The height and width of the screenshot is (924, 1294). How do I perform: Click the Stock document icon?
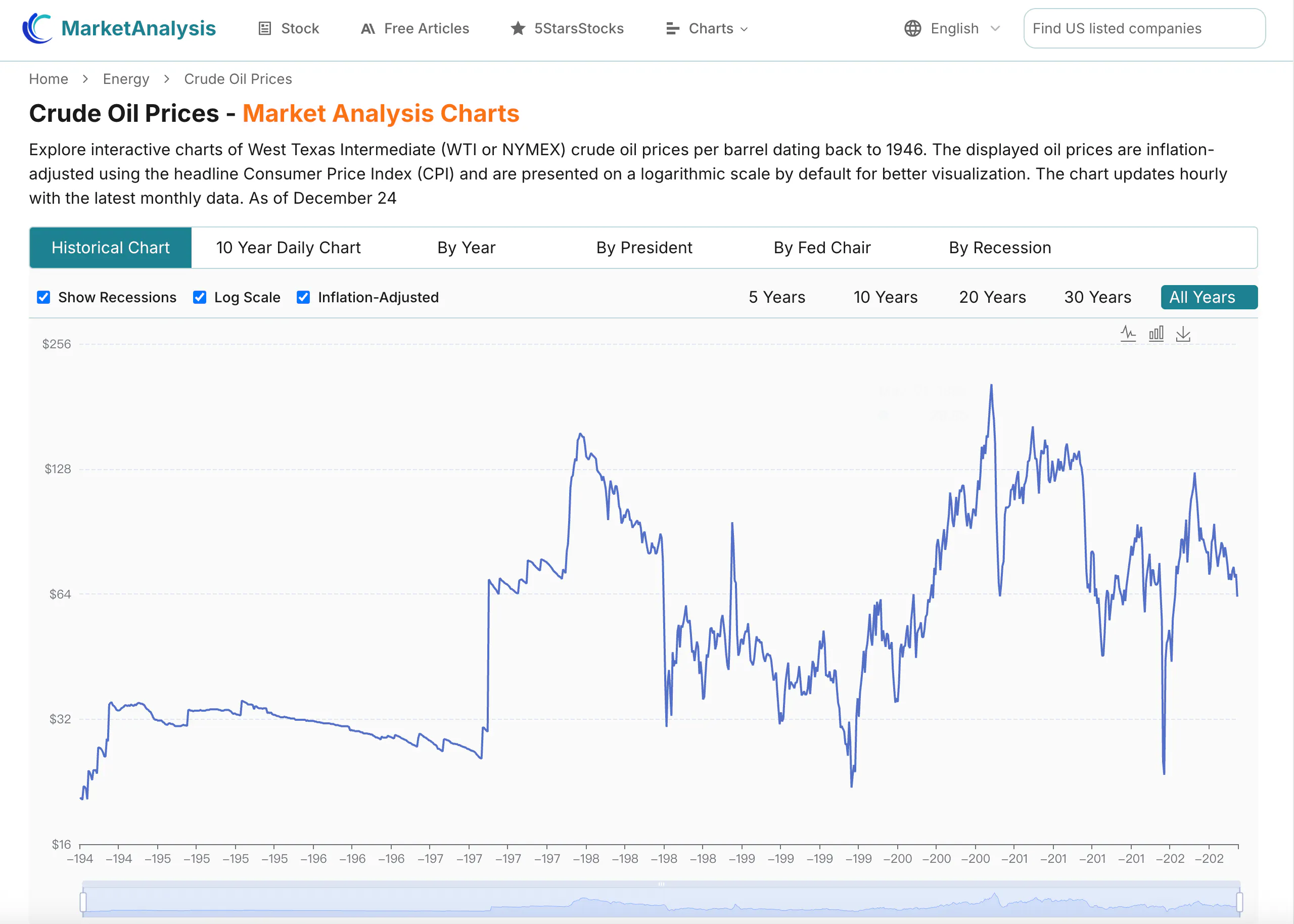click(x=264, y=28)
